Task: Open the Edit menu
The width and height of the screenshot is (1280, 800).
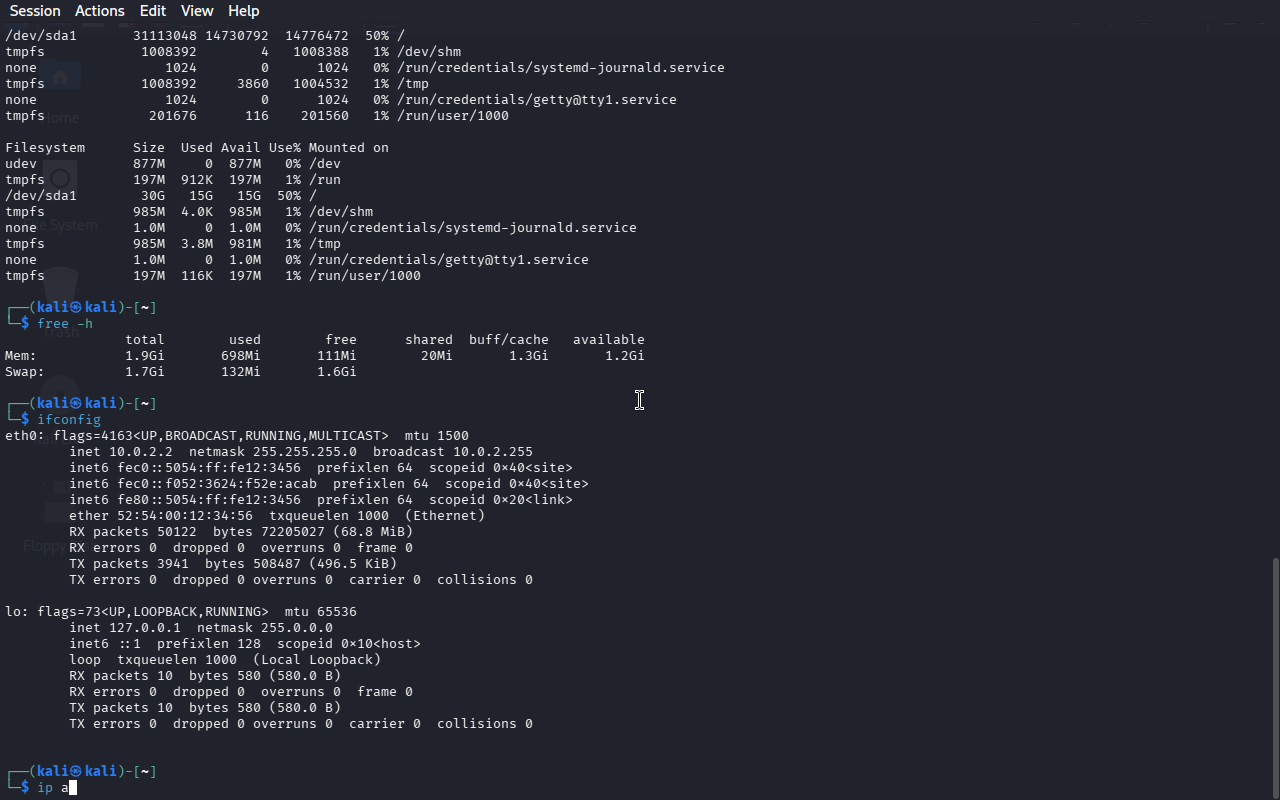Action: point(153,11)
